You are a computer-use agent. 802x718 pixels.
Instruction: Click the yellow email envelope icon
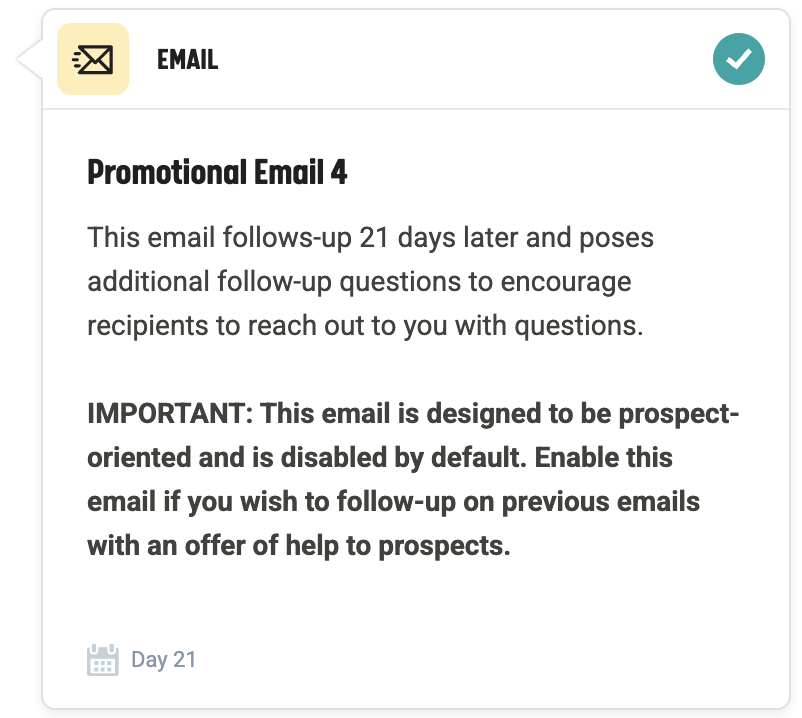click(93, 60)
